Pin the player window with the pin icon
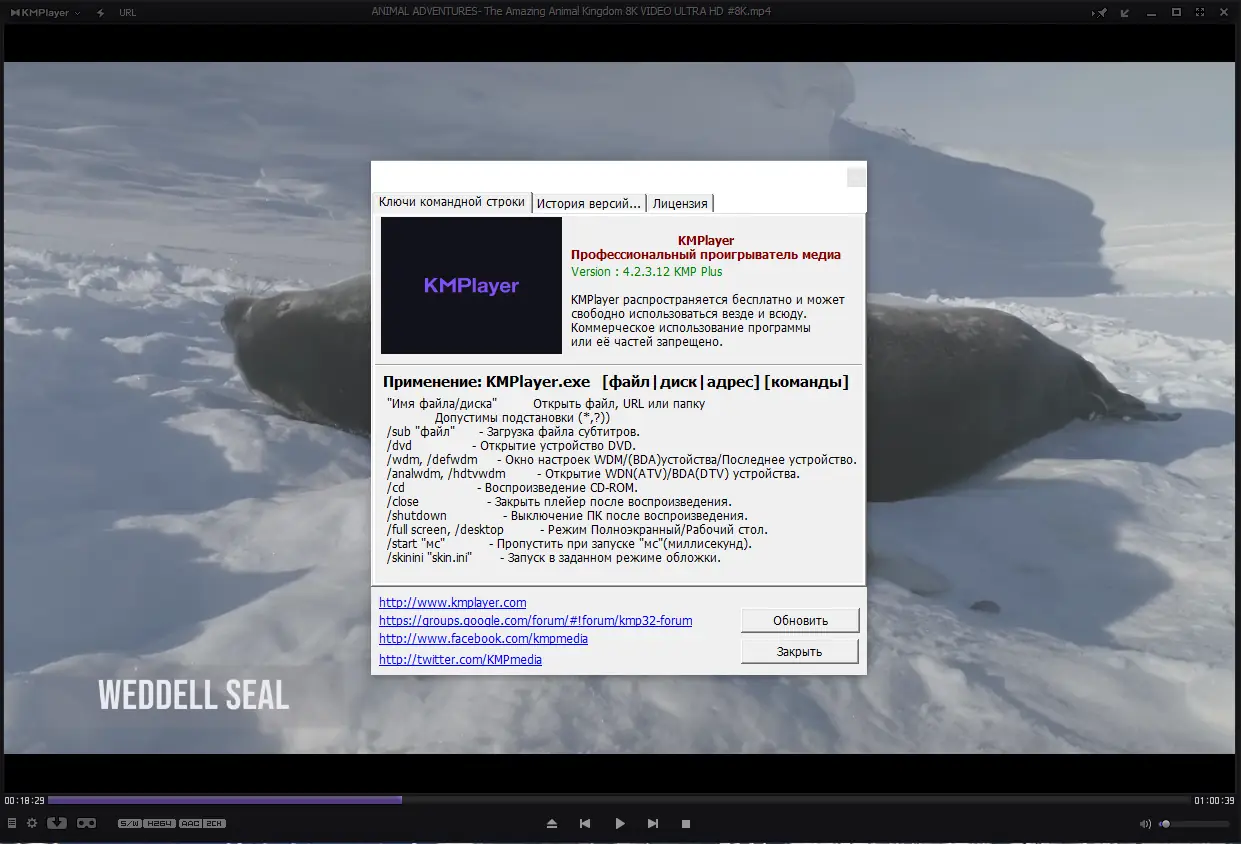This screenshot has height=844, width=1241. (x=1101, y=12)
